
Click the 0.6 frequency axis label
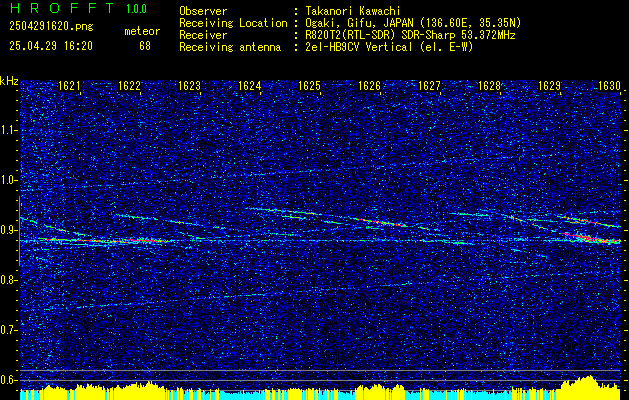pos(9,380)
